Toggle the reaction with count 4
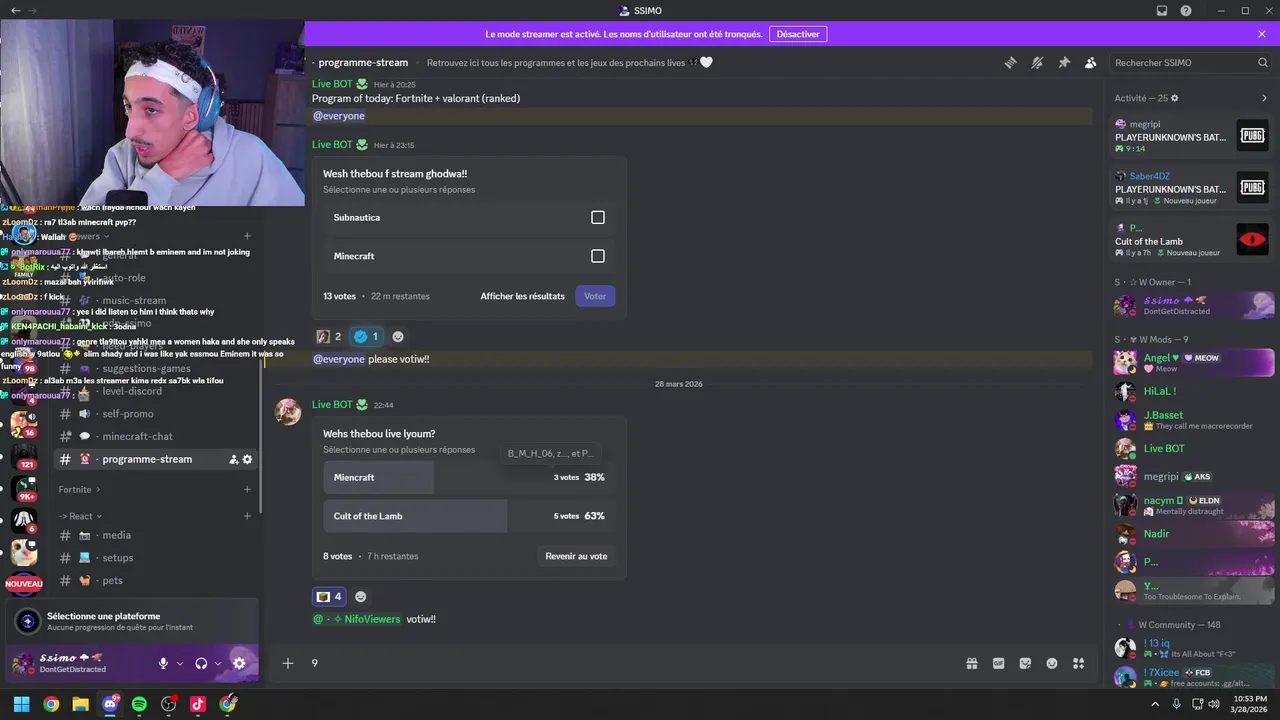Screen dimensions: 1280x720 (329, 596)
